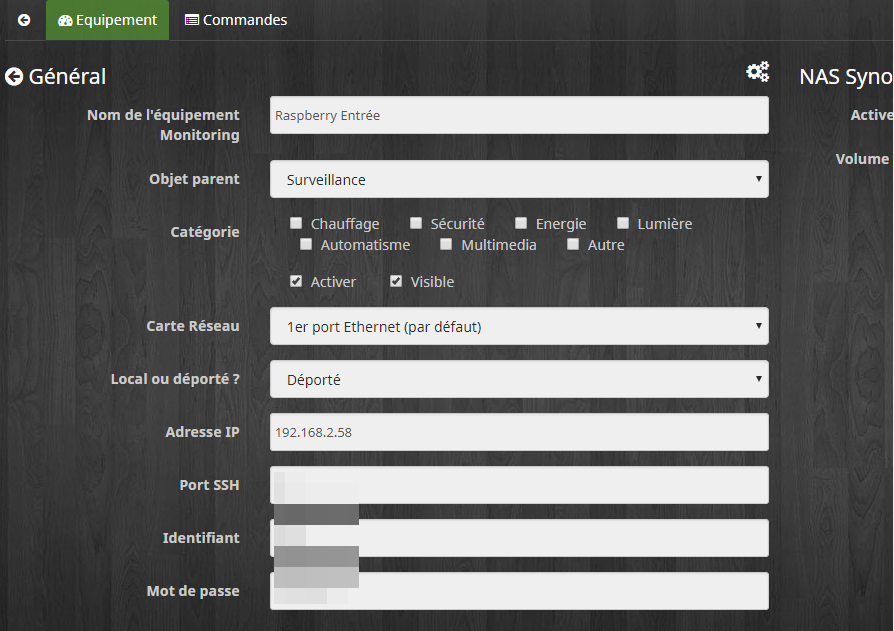Click the Nom de l'équipement field
This screenshot has height=631, width=894.
pos(519,115)
